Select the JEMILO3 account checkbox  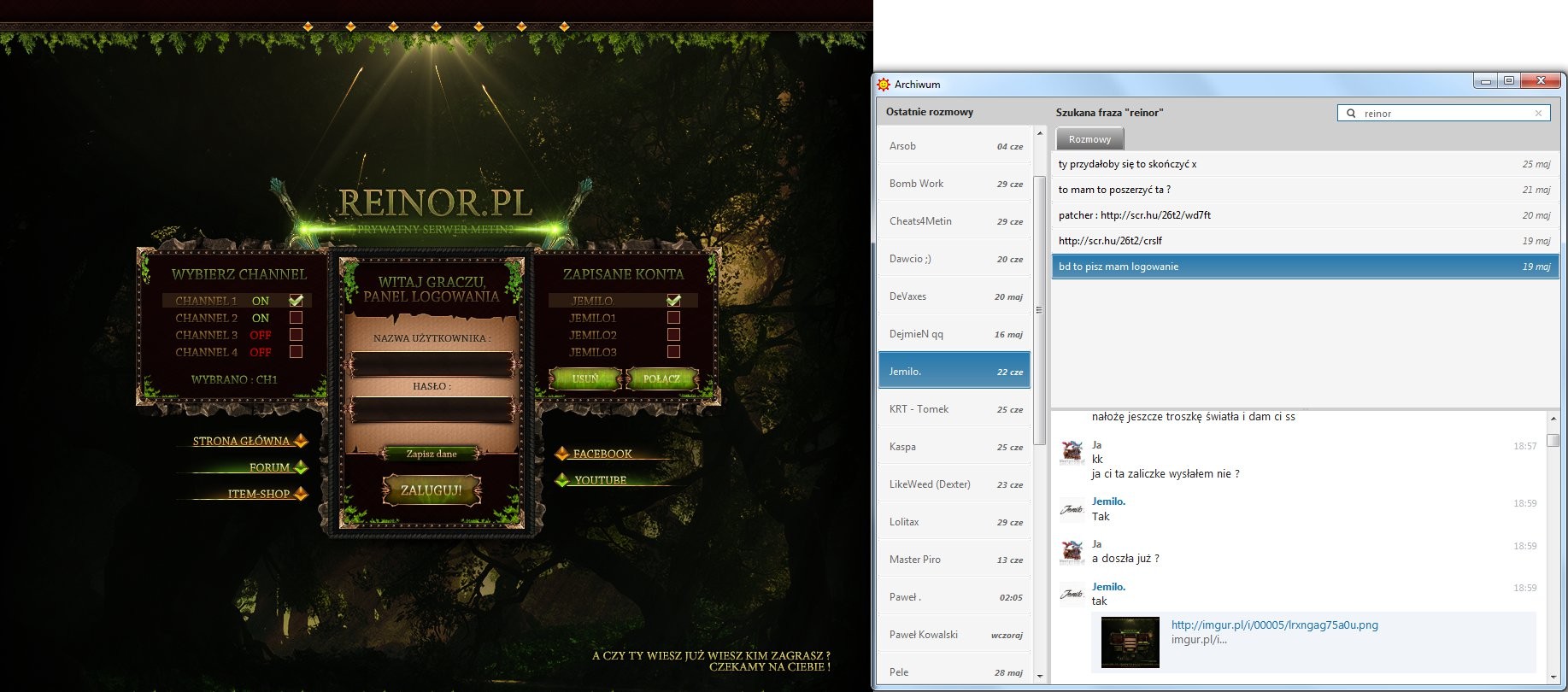coord(673,351)
